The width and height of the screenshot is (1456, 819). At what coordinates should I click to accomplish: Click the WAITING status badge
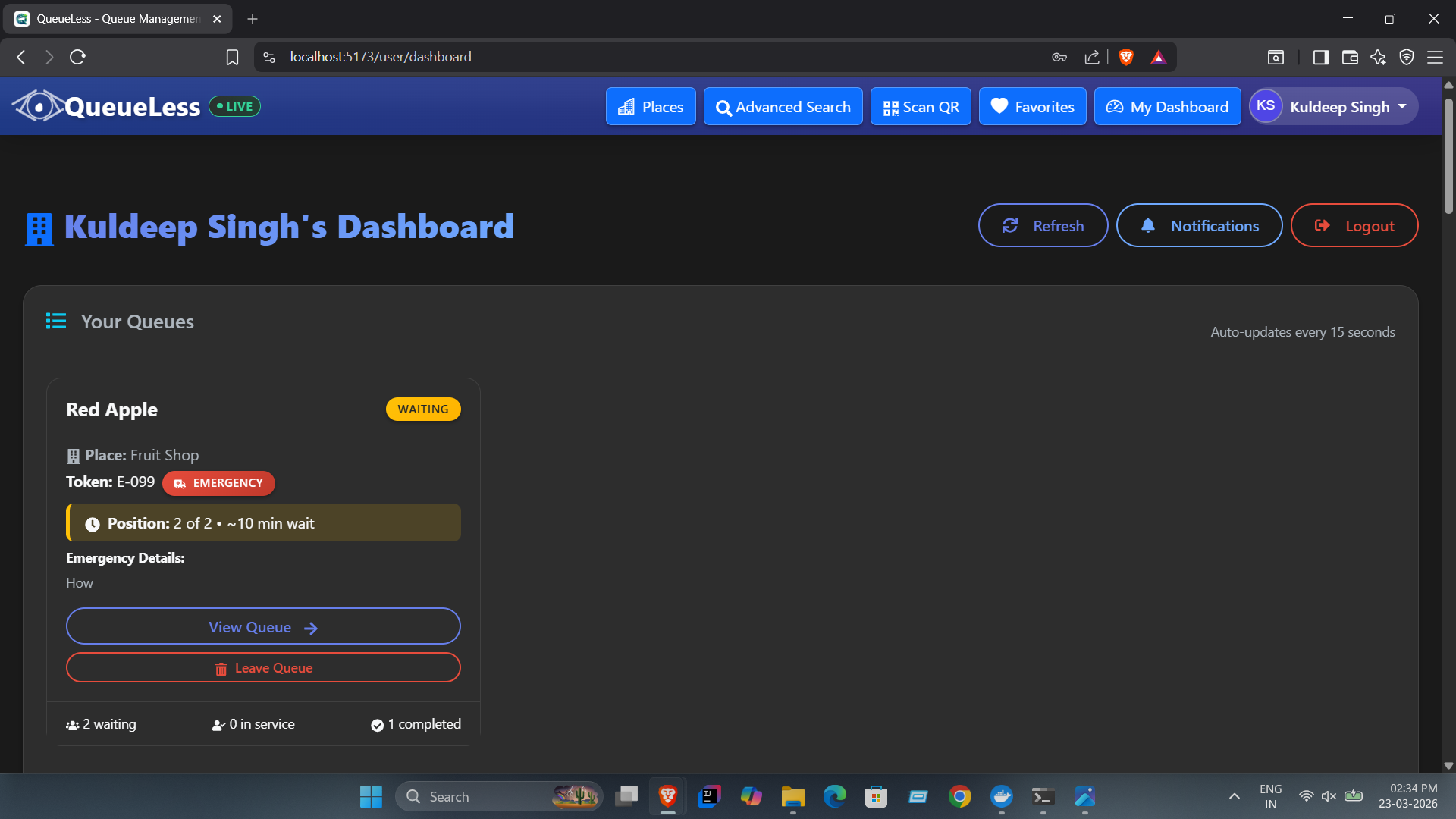(x=423, y=409)
